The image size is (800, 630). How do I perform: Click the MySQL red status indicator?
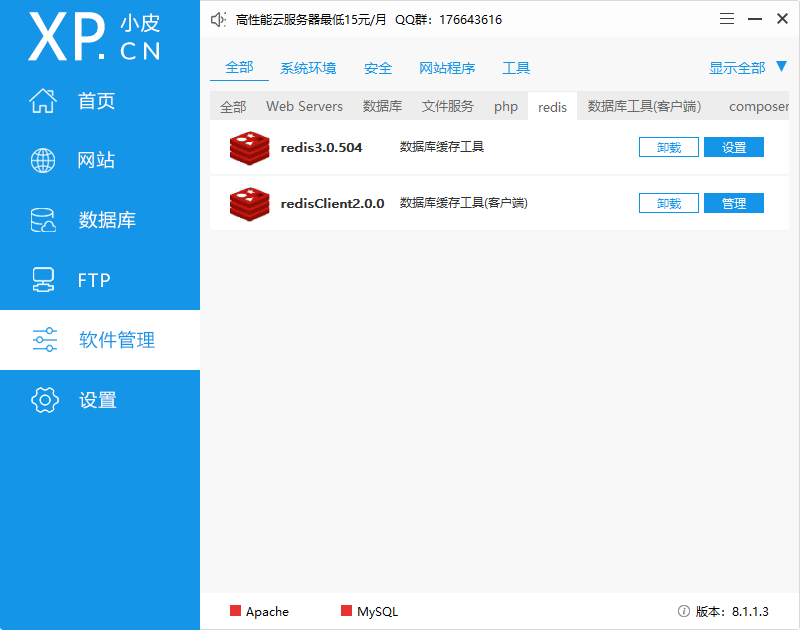click(x=346, y=611)
